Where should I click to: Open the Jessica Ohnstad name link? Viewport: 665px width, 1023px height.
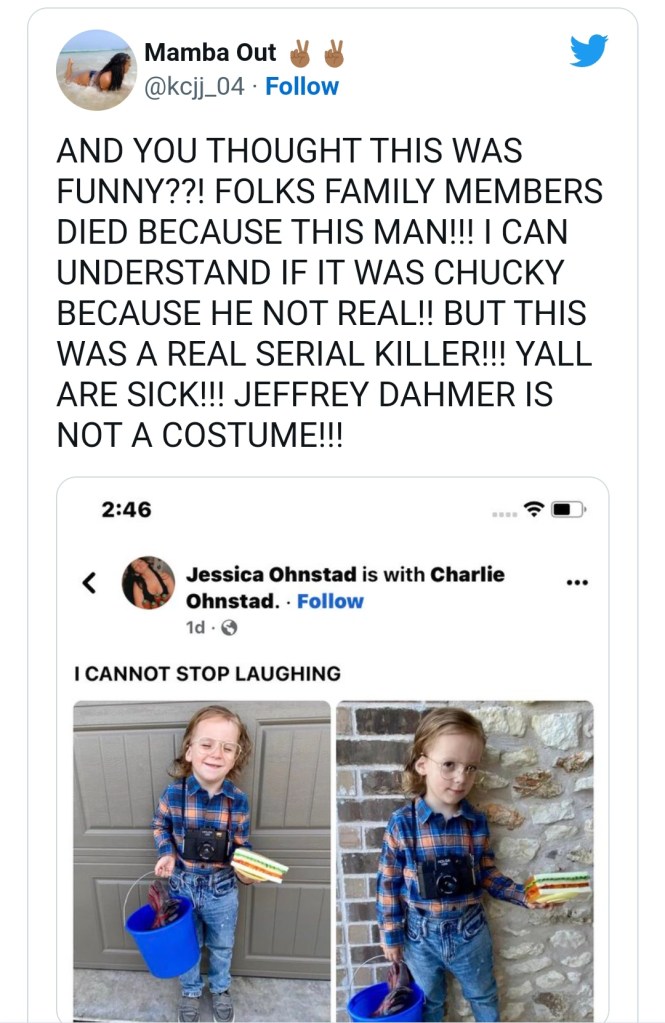pos(271,575)
